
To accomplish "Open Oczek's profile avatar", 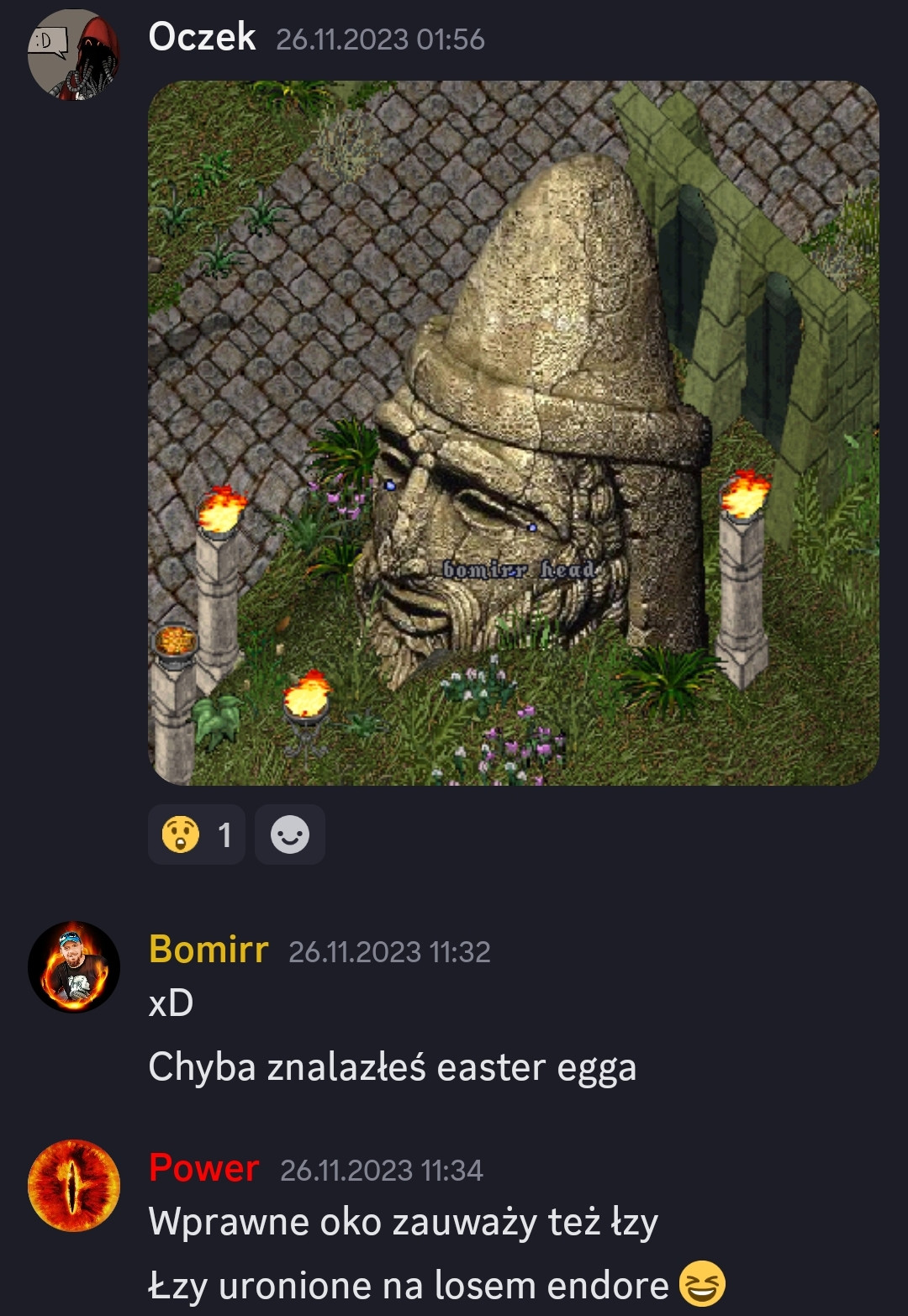I will pos(74,55).
